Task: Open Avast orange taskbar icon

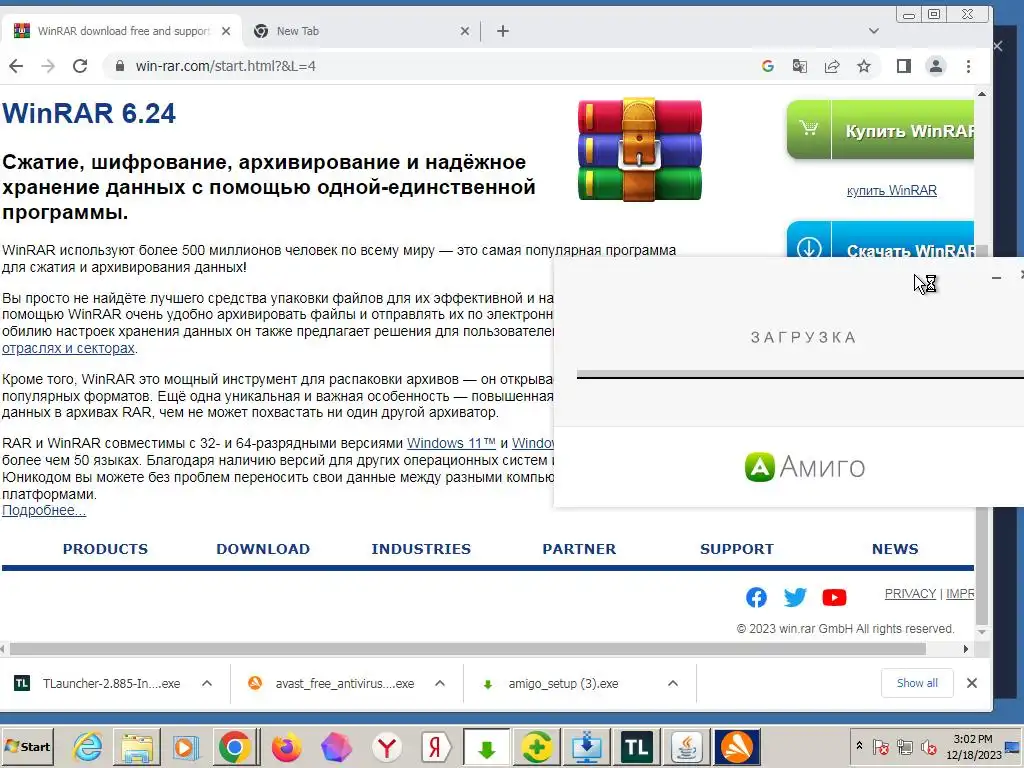Action: 737,747
